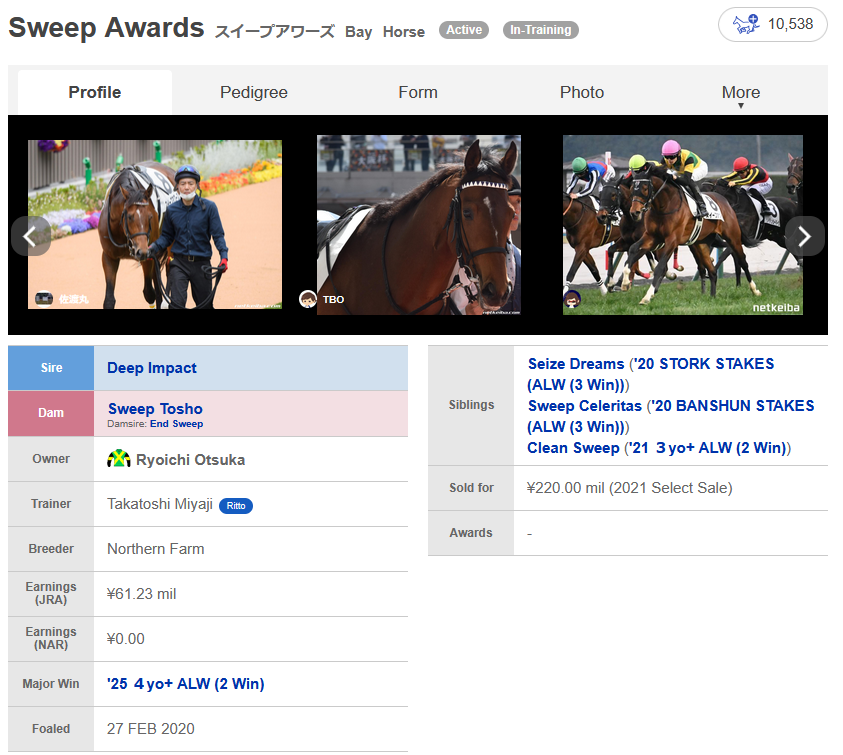Click the owner silks icon beside Ryoichi Otsuka

click(x=119, y=459)
